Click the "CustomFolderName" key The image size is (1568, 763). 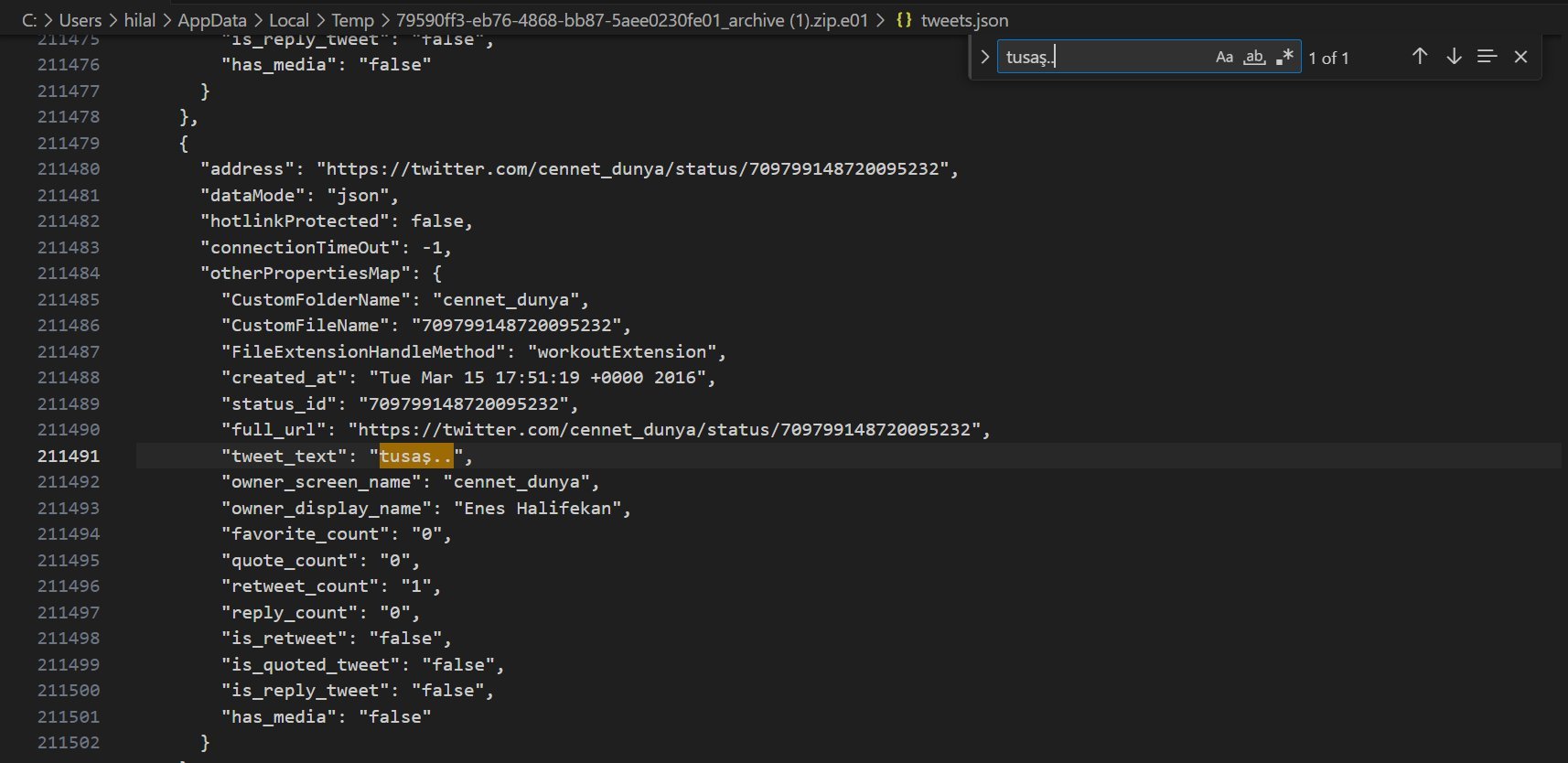click(x=317, y=299)
